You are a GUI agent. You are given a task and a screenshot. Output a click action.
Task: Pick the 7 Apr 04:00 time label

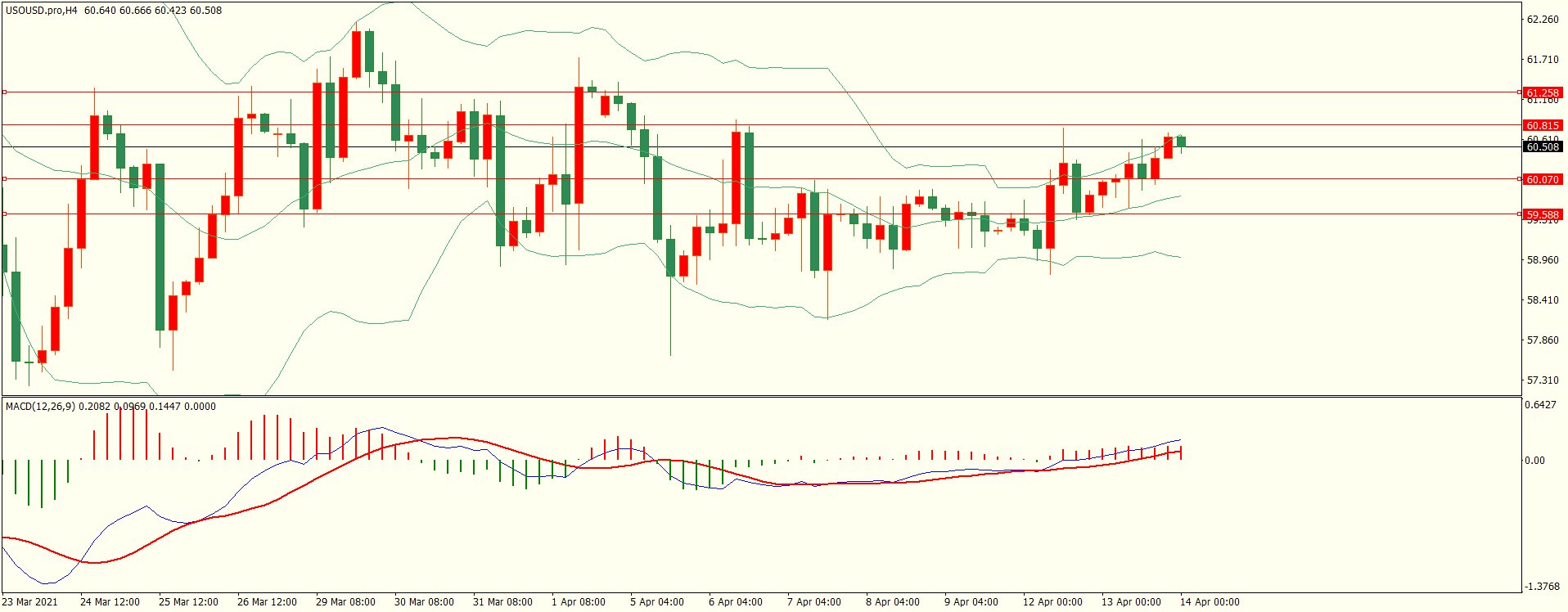813,602
